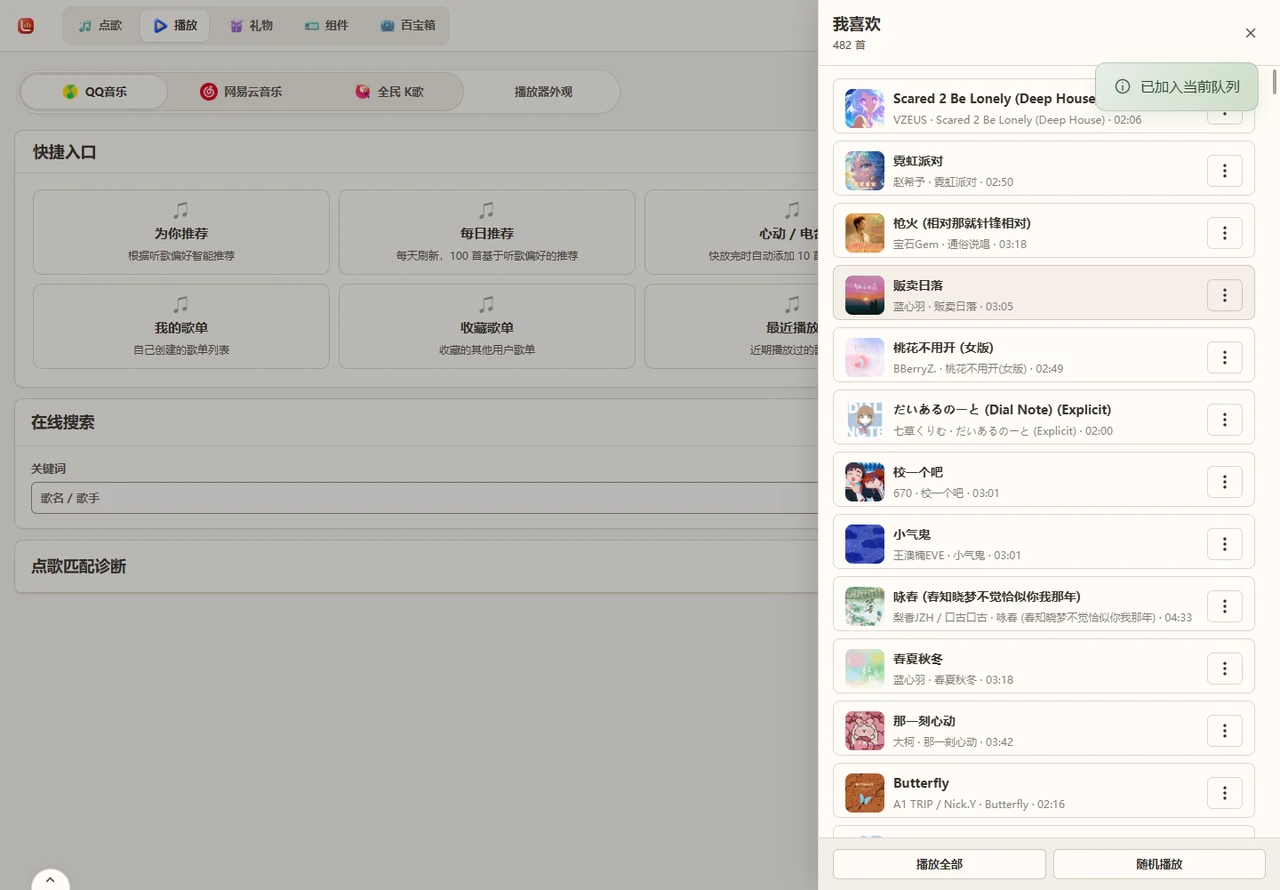Image resolution: width=1280 pixels, height=890 pixels.
Task: Open the more menu for 霓虹派对
Action: tap(1224, 171)
